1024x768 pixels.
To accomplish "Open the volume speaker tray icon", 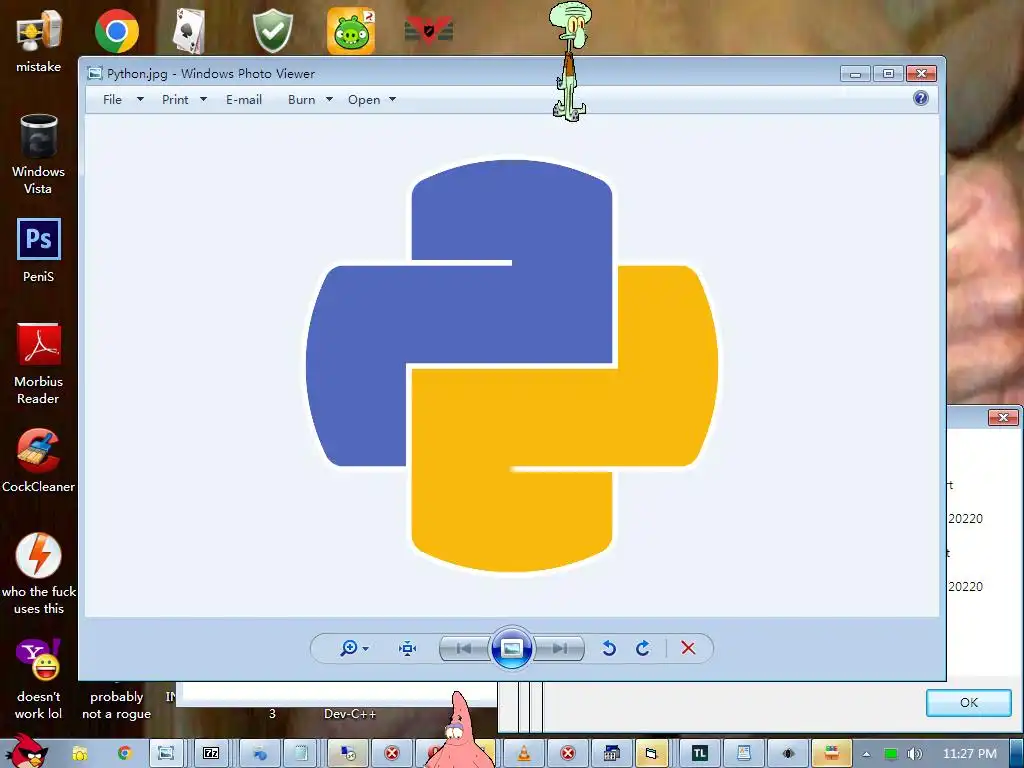I will 914,754.
